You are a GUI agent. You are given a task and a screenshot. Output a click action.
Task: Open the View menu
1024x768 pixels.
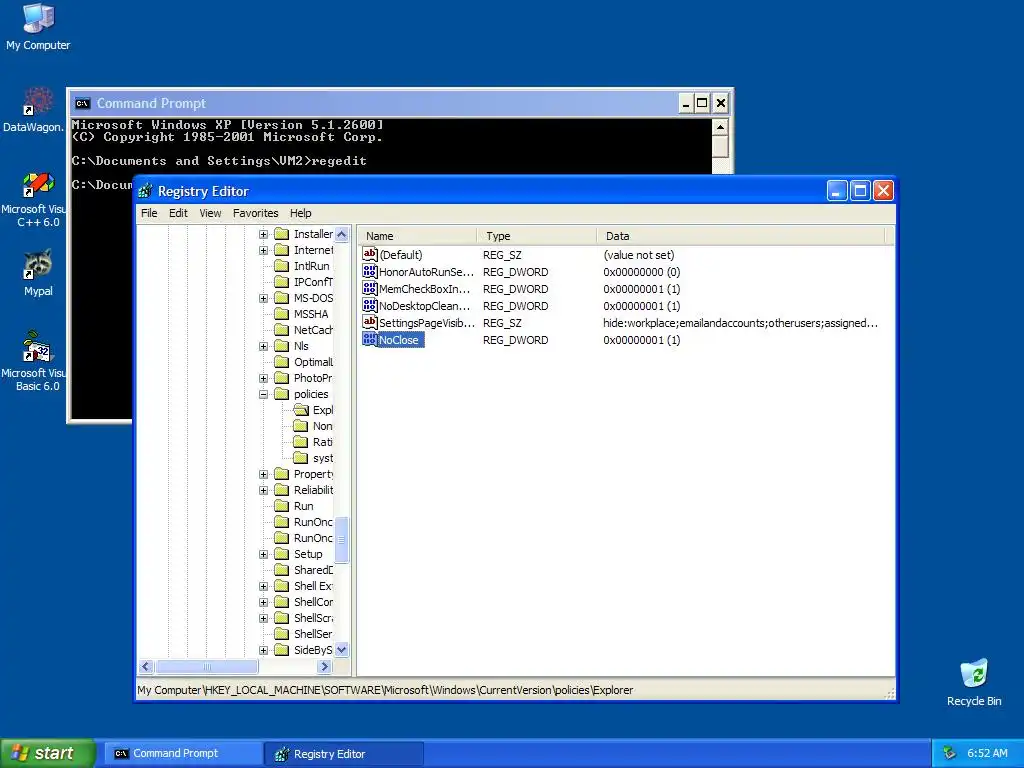click(210, 213)
